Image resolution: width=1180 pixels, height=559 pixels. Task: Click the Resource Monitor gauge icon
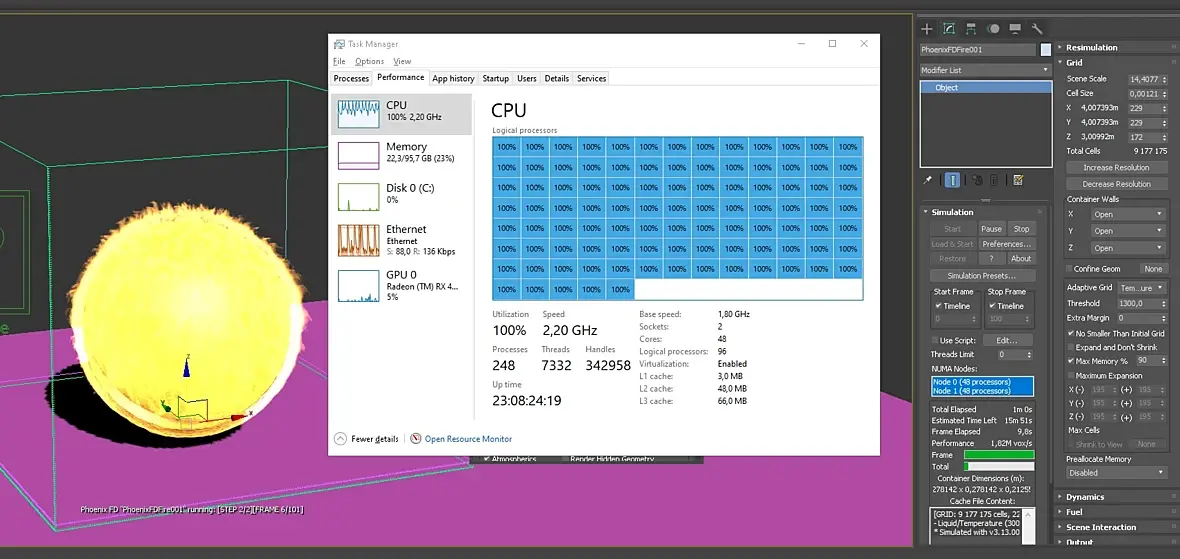coord(415,439)
